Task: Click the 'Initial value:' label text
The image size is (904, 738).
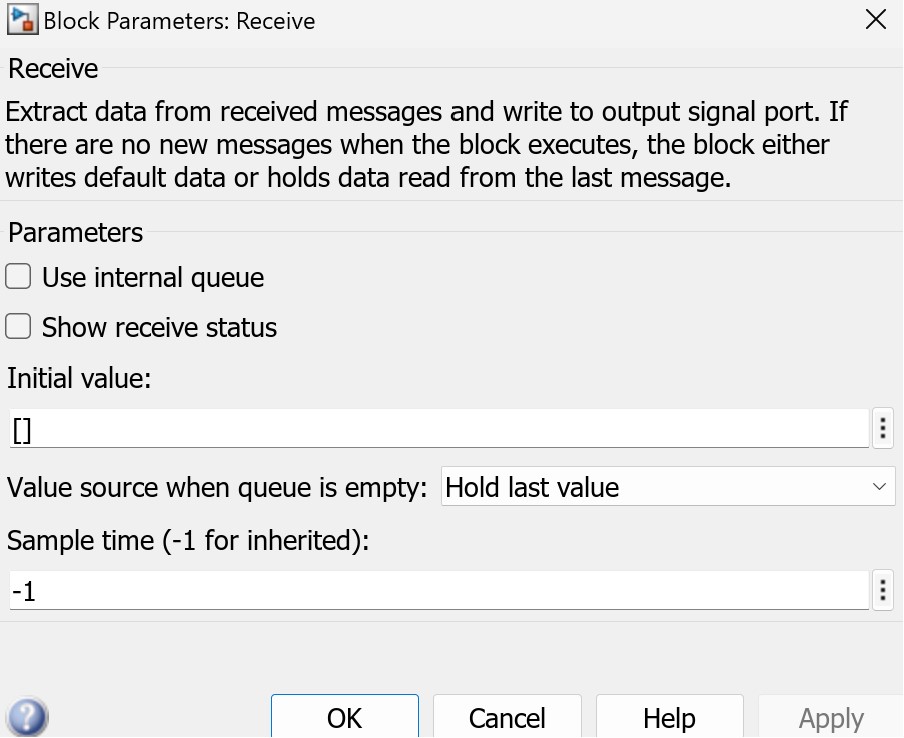Action: click(79, 378)
